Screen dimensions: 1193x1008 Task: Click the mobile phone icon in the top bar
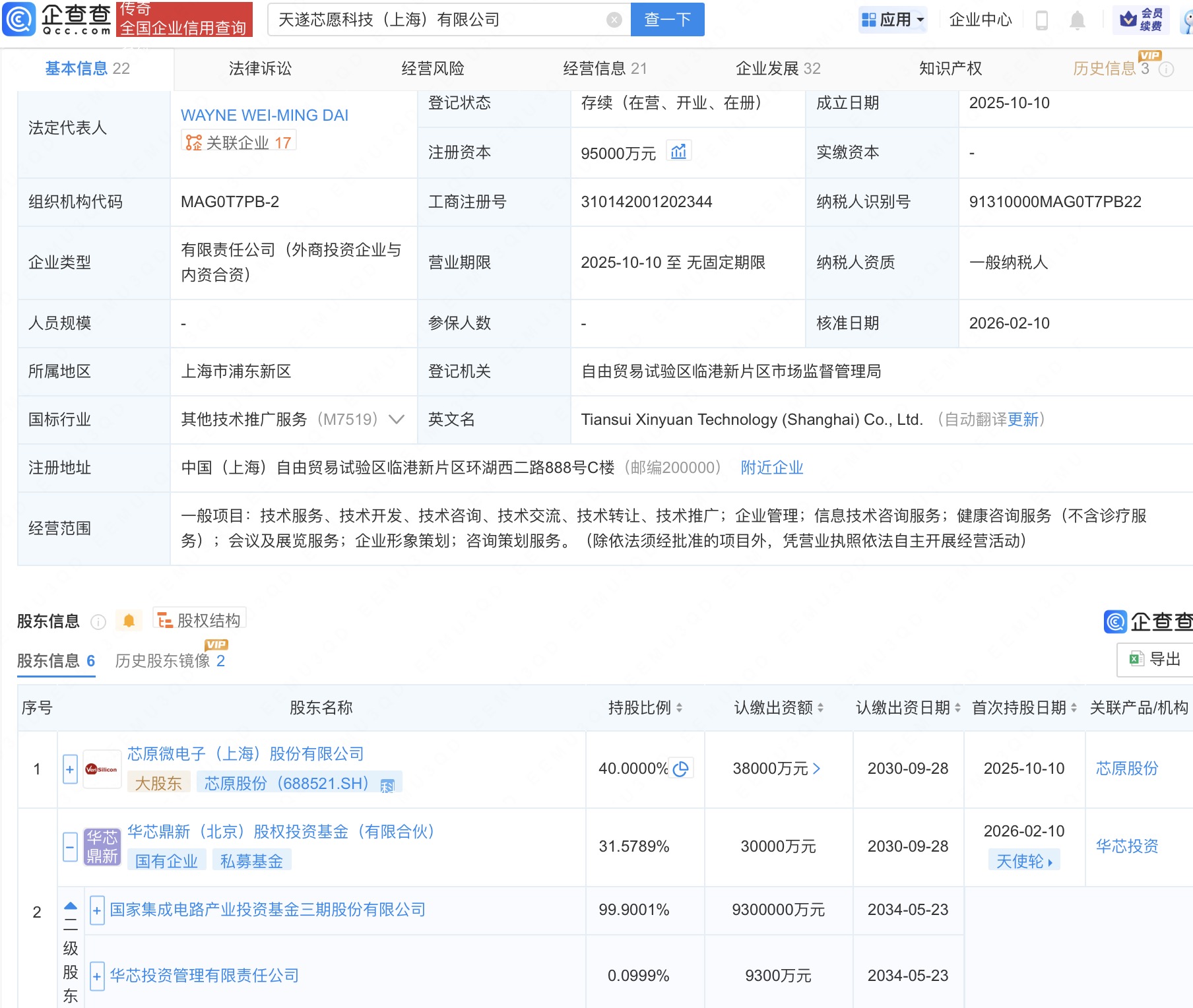click(1043, 19)
